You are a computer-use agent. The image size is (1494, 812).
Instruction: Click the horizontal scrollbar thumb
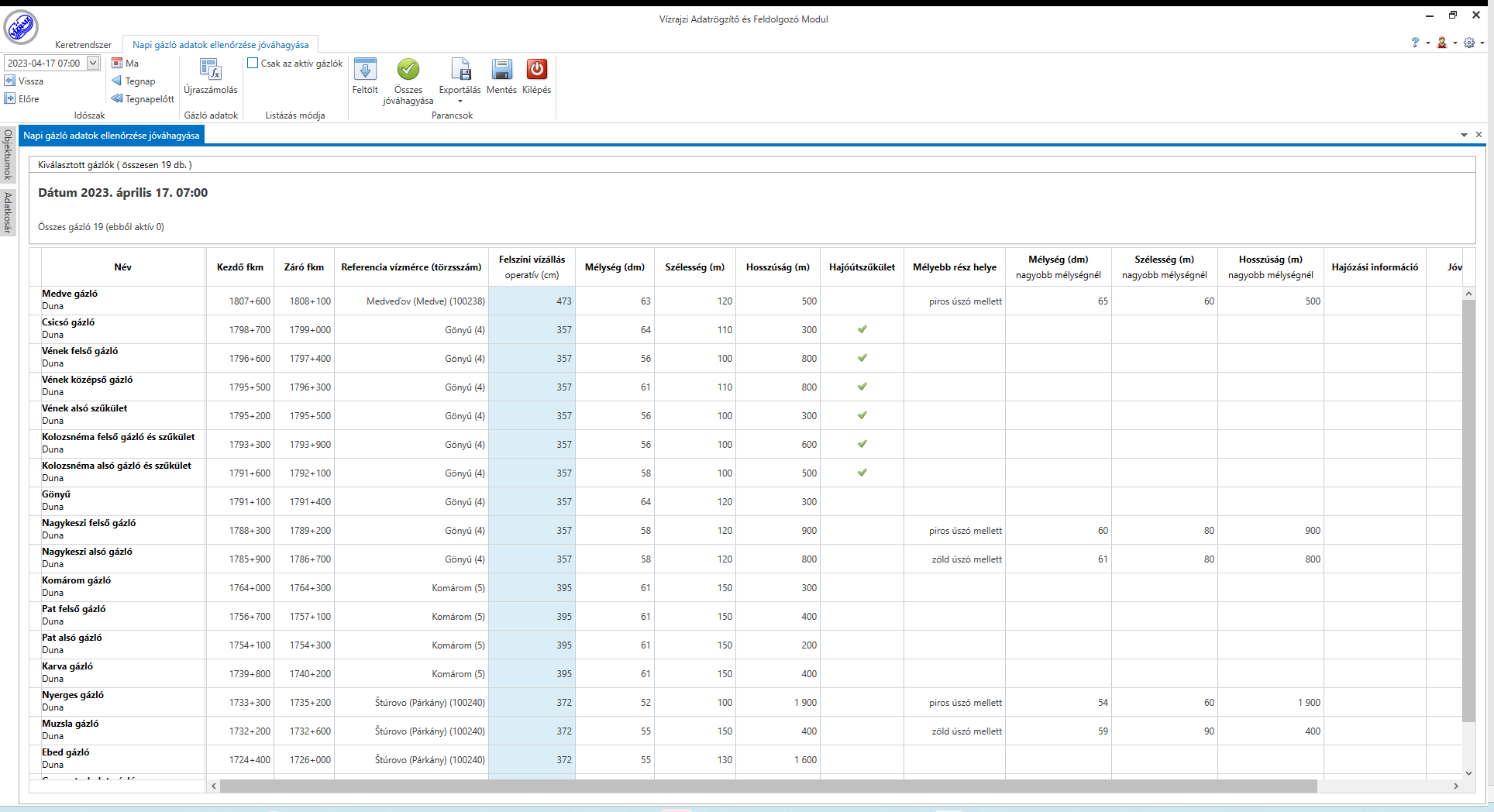point(768,786)
